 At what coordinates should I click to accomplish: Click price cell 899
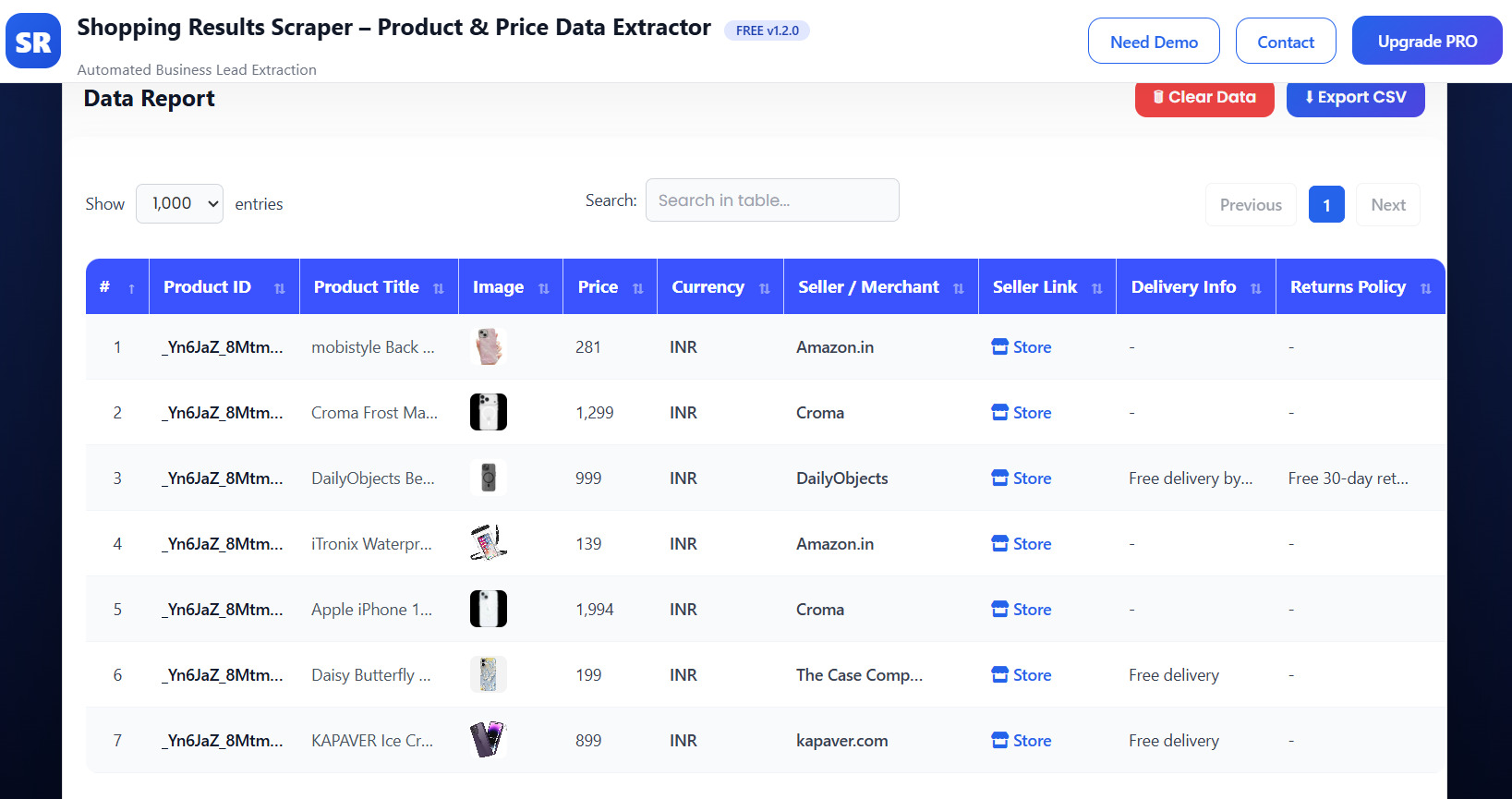(x=588, y=741)
